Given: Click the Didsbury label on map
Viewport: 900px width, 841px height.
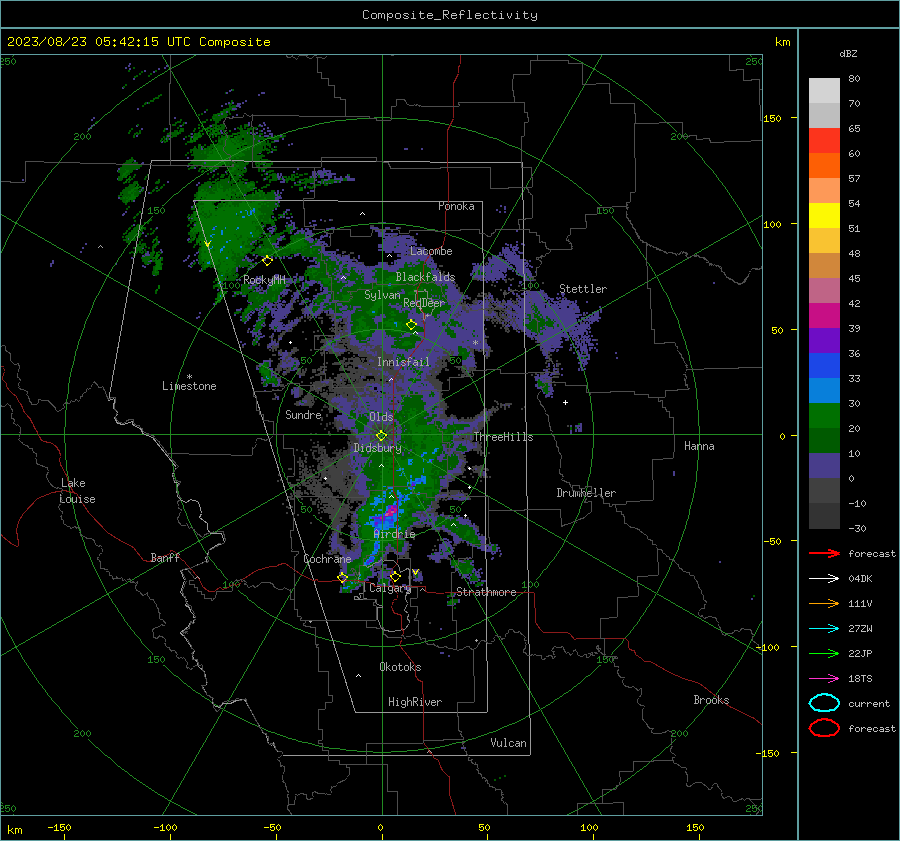Looking at the screenshot, I should click(377, 448).
